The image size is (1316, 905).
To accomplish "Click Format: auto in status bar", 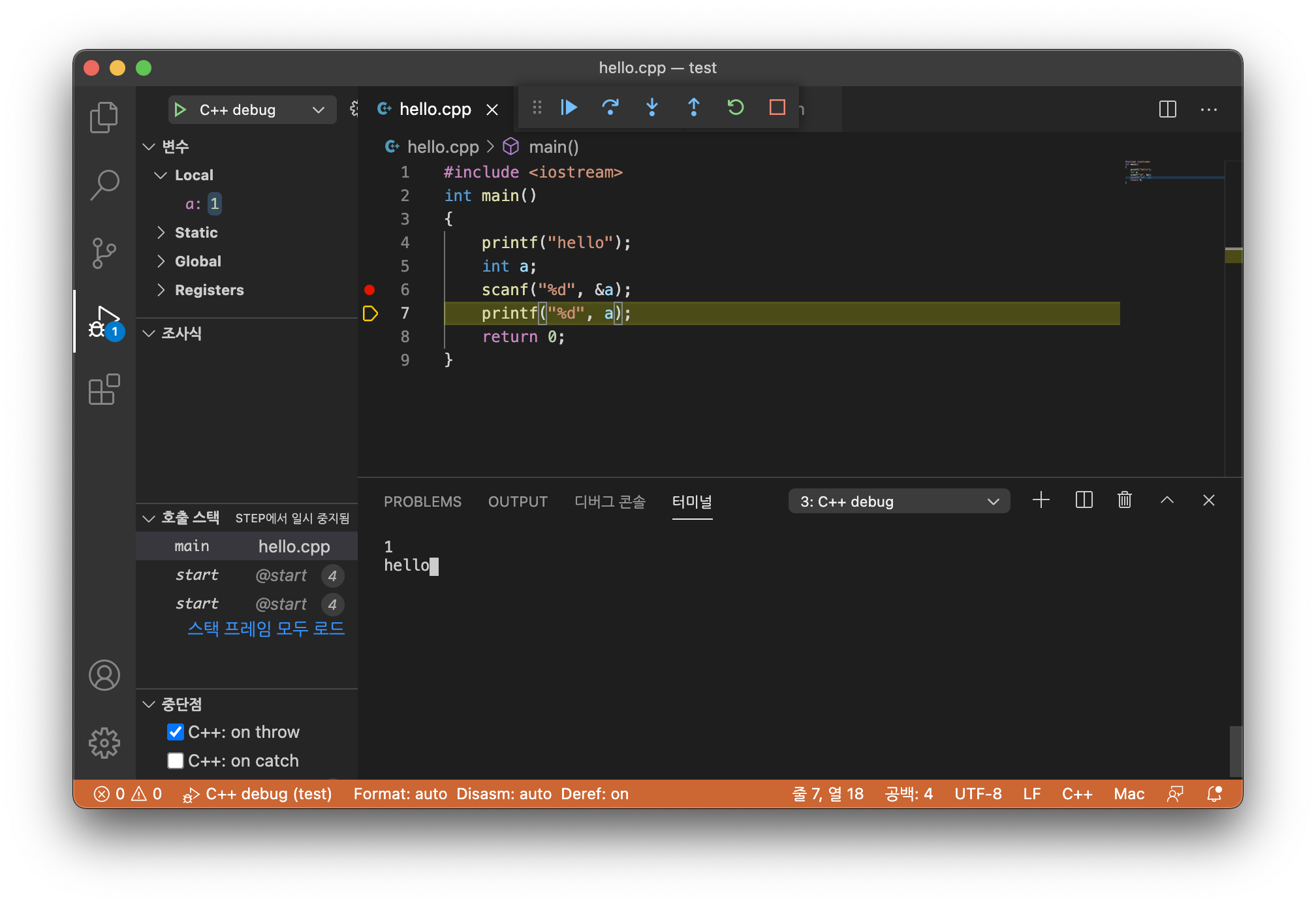I will pos(400,794).
